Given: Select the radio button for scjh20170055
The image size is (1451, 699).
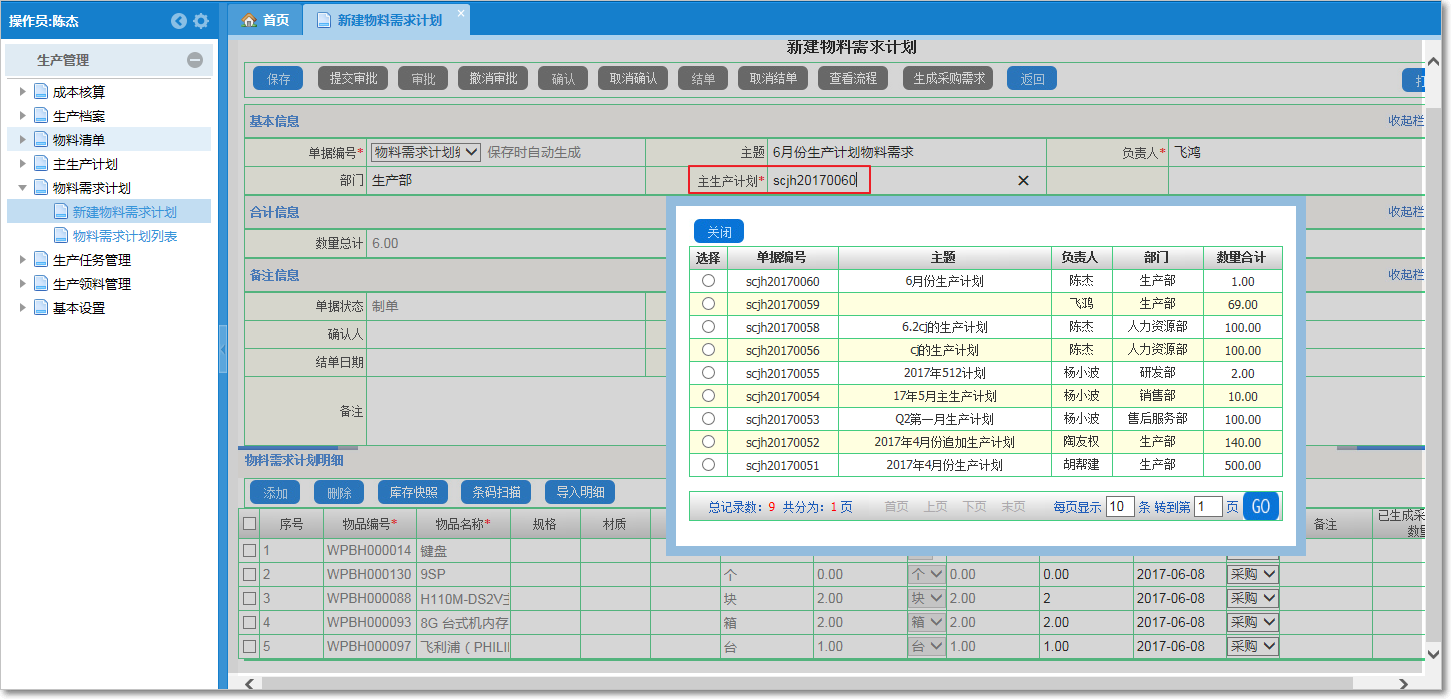Looking at the screenshot, I should [x=709, y=373].
